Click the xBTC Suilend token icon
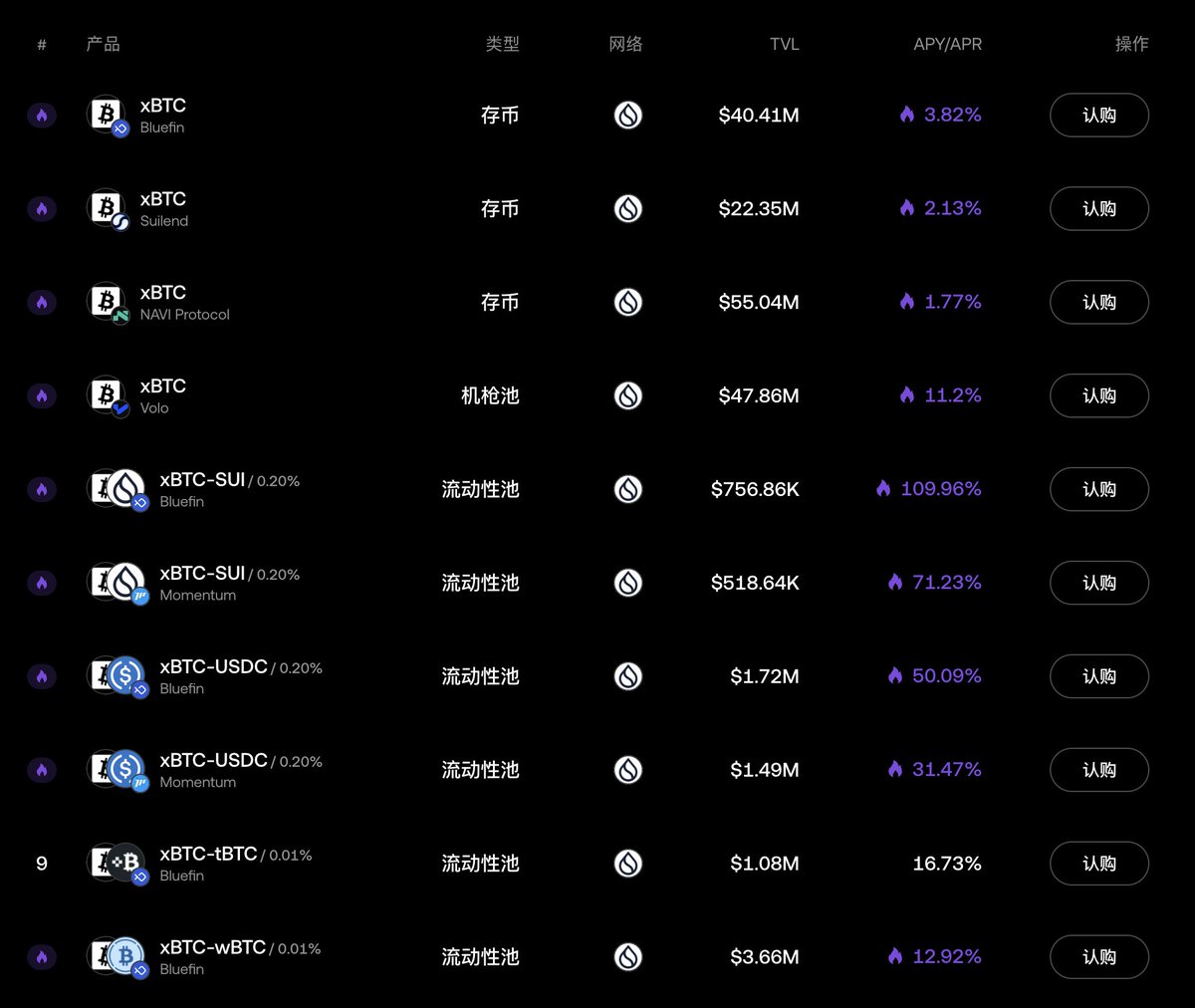This screenshot has width=1195, height=1008. 107,209
